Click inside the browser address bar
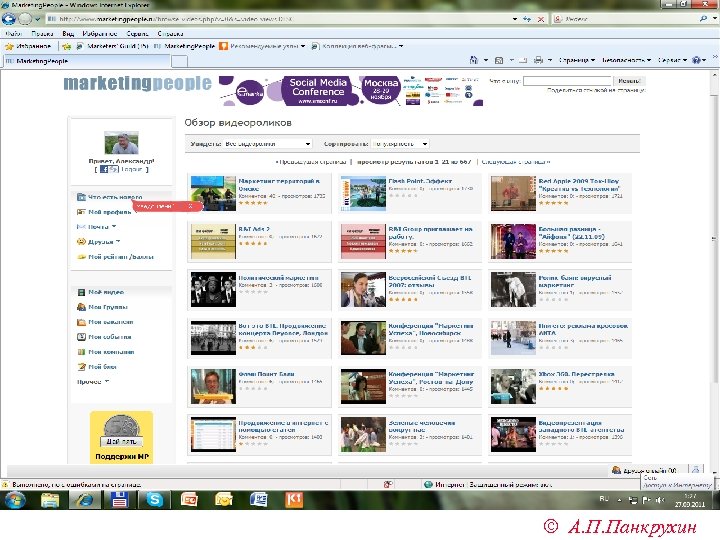720x540 pixels. pyautogui.click(x=280, y=19)
